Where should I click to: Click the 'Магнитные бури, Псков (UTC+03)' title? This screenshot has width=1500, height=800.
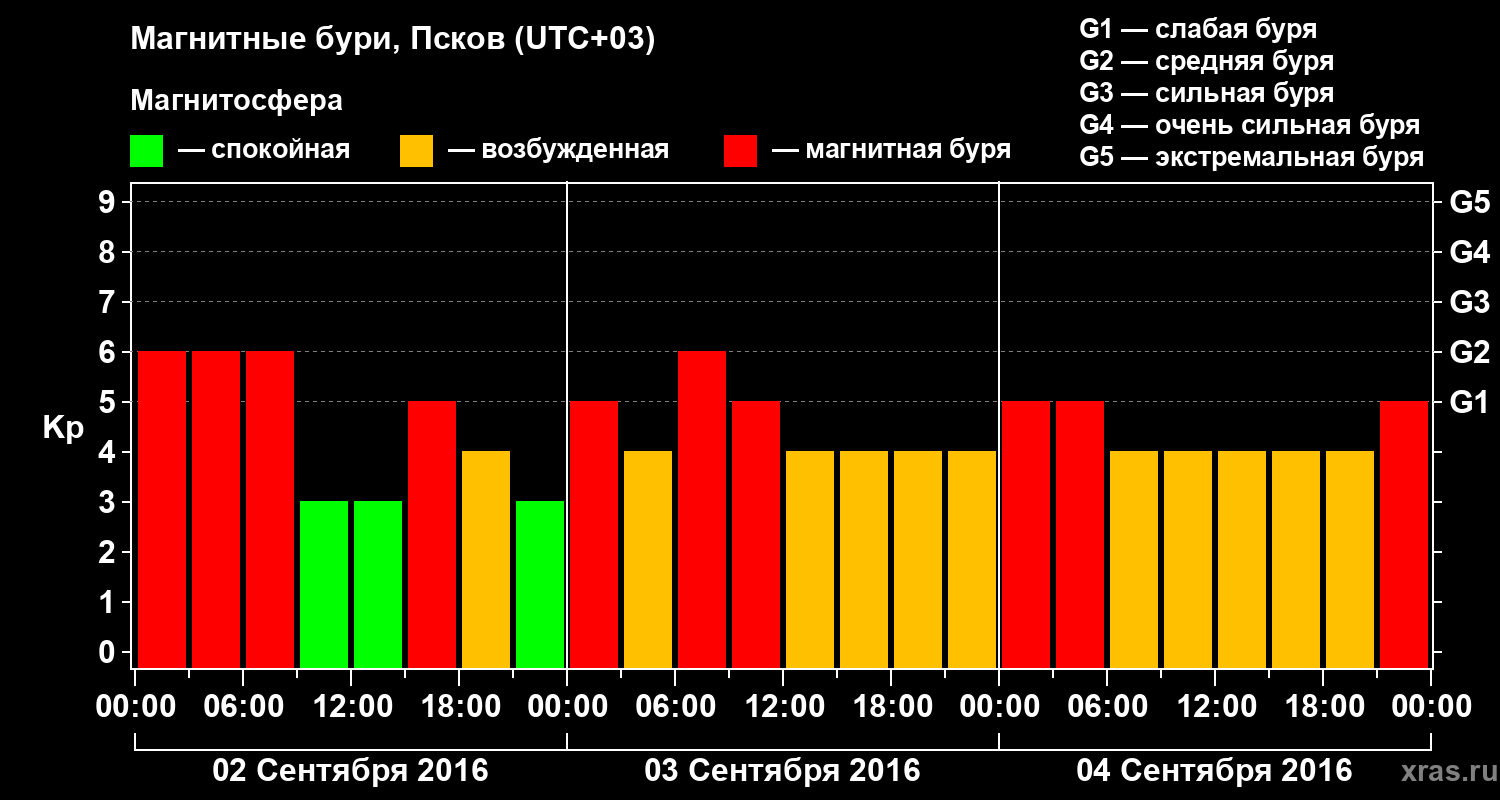pyautogui.click(x=393, y=40)
